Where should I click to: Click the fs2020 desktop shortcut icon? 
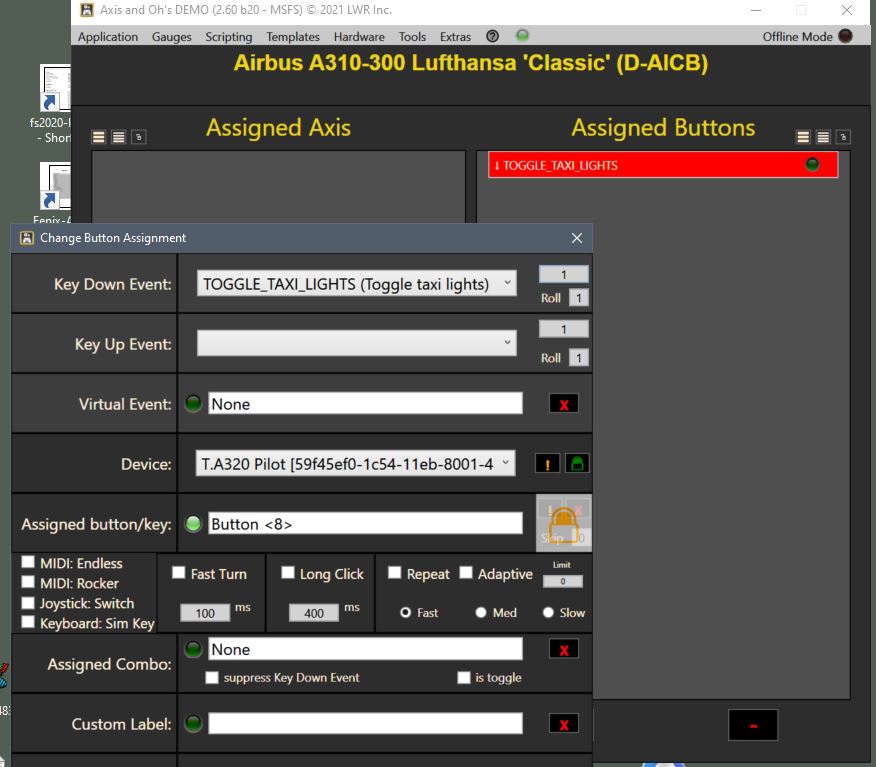coord(55,88)
